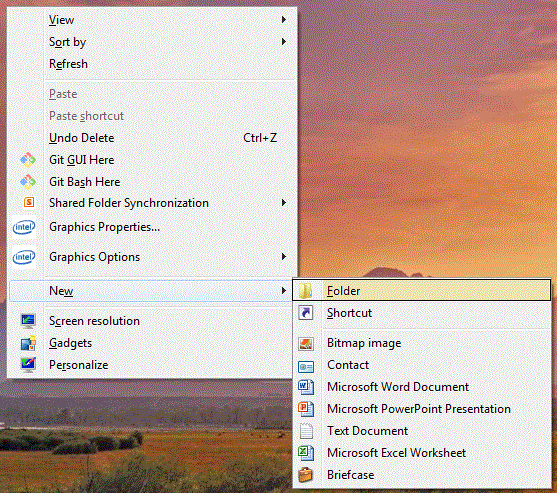
Task: Click the Text Document page icon
Action: [306, 431]
